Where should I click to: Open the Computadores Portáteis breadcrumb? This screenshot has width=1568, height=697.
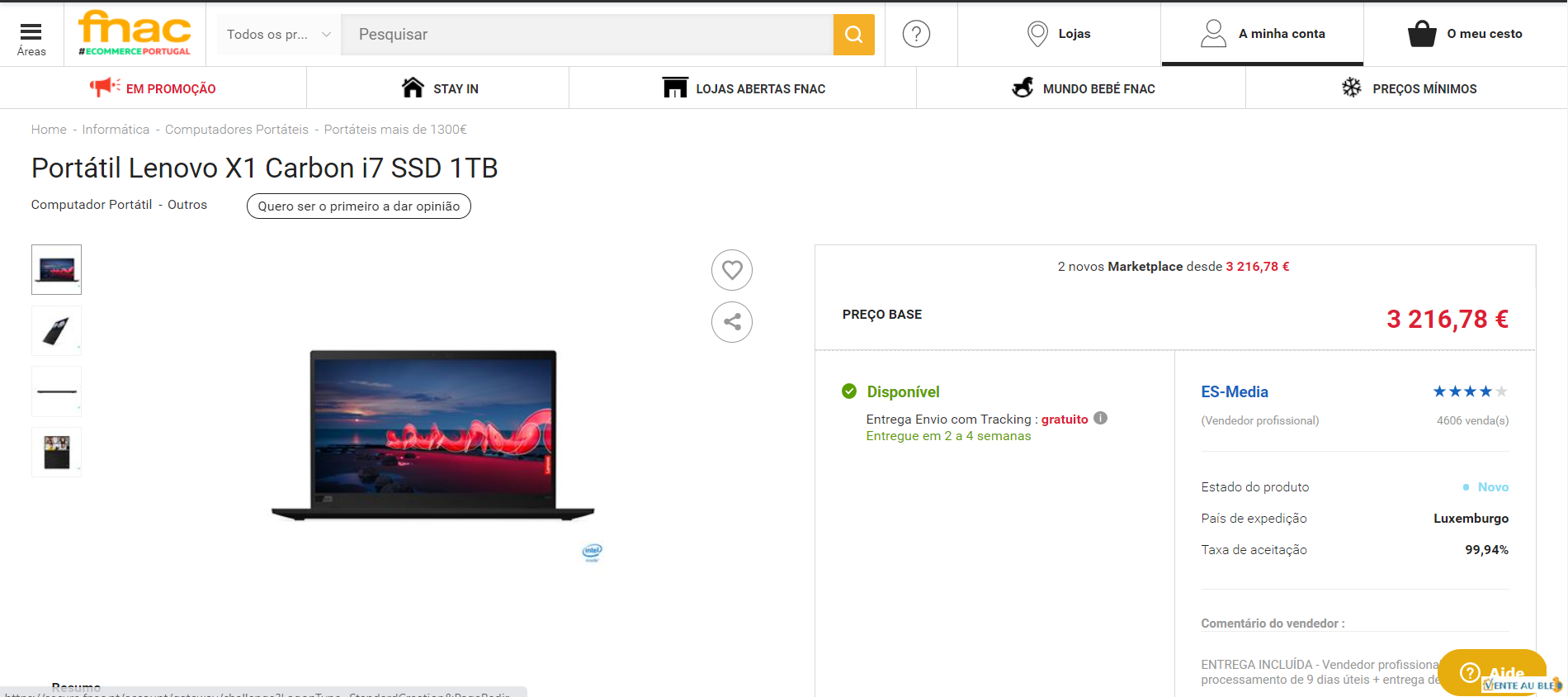[237, 130]
